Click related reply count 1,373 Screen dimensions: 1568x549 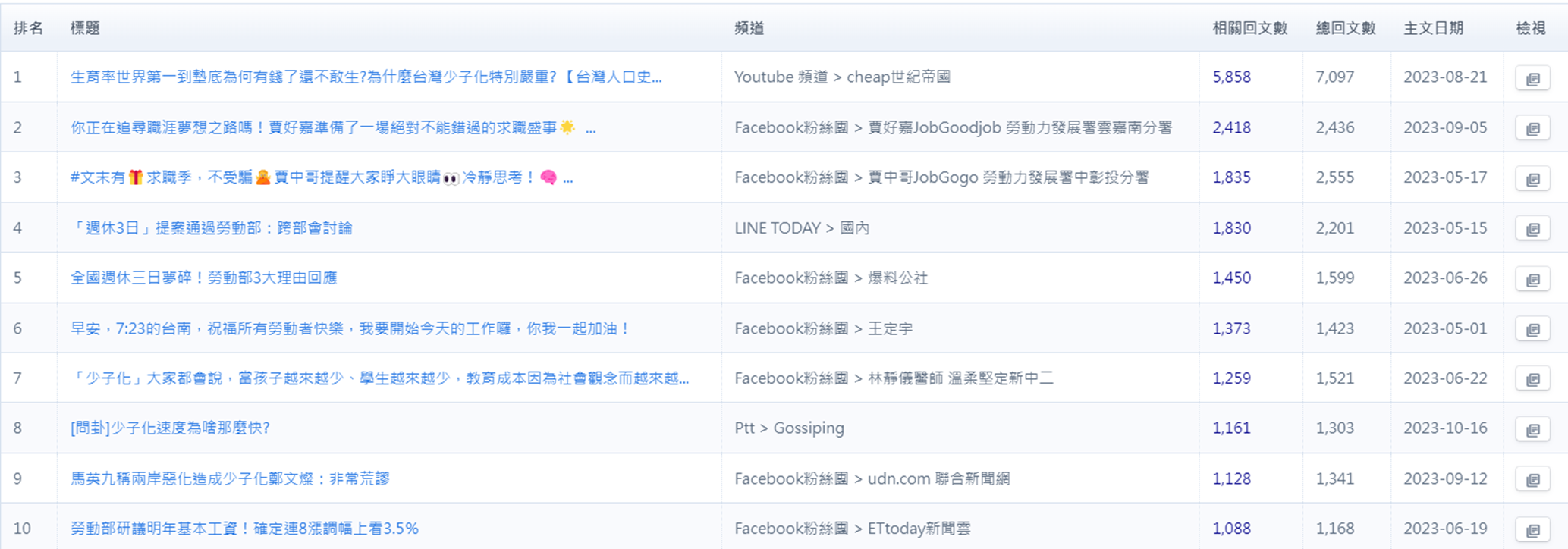pyautogui.click(x=1231, y=328)
